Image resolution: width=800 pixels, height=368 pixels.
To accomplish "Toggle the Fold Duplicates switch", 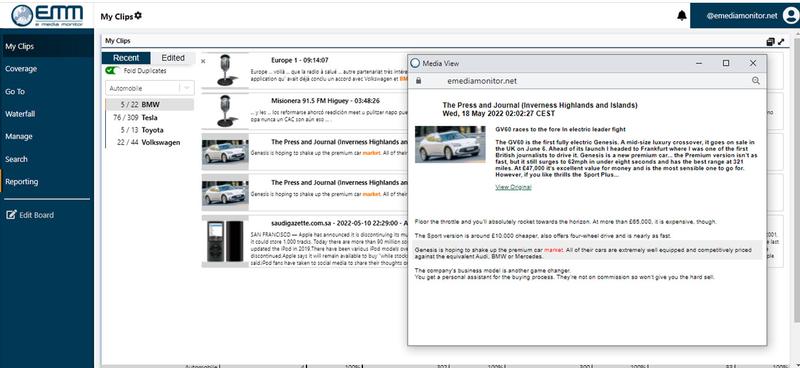I will (x=112, y=71).
